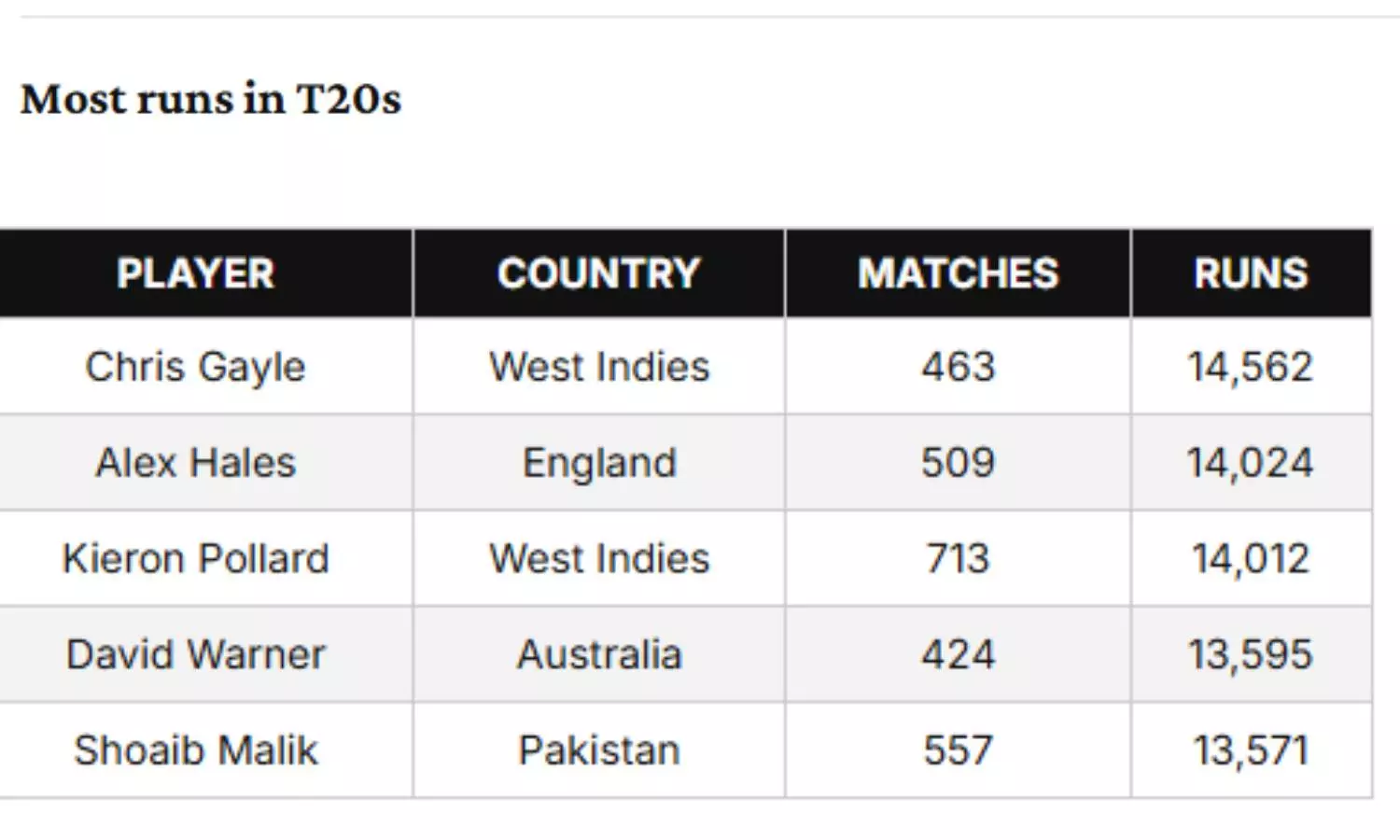Select the 713 matches cell
Viewport: 1400px width, 840px height.
959,559
